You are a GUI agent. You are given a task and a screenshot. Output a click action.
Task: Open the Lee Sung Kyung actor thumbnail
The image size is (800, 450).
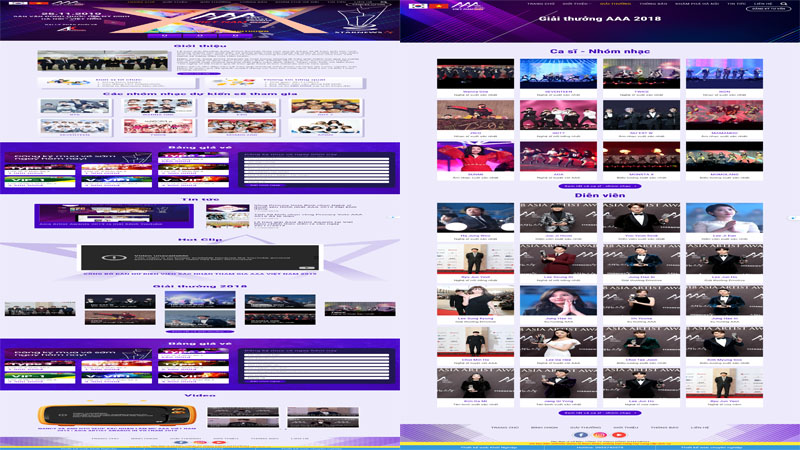(x=475, y=301)
